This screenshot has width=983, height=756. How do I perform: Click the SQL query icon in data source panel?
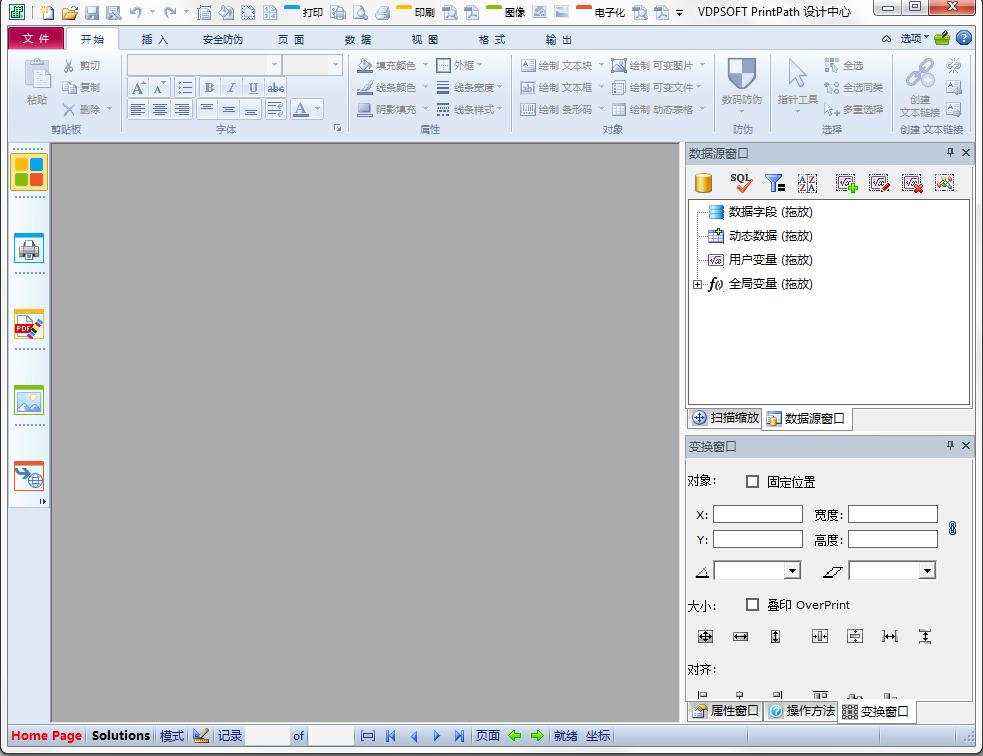[740, 183]
